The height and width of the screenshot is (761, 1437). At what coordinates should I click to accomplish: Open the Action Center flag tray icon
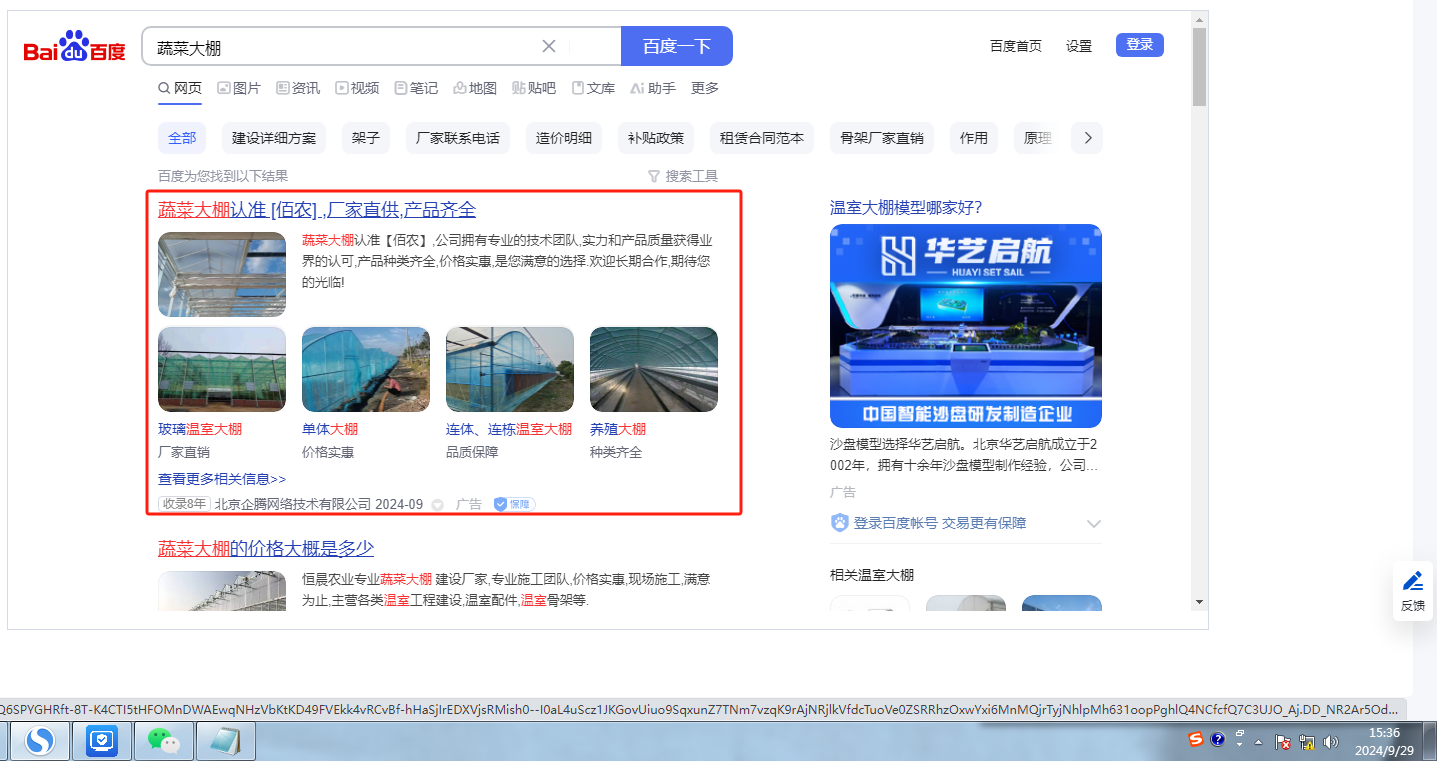pos(1283,742)
